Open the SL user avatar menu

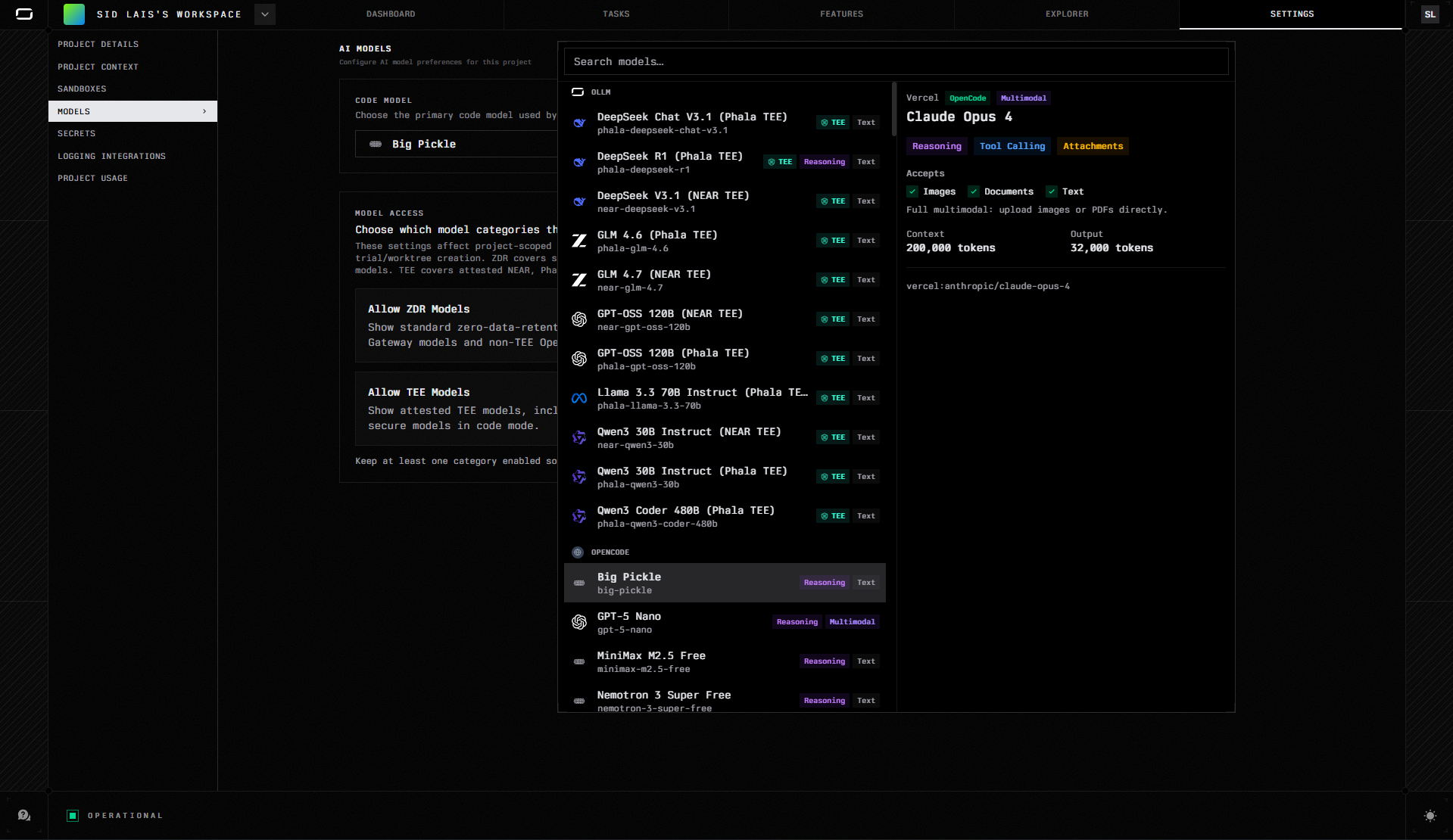click(1430, 14)
